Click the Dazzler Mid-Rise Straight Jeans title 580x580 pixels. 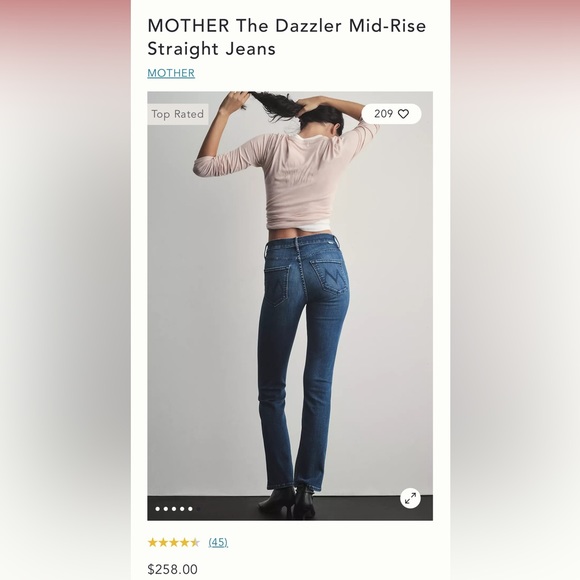tap(287, 37)
